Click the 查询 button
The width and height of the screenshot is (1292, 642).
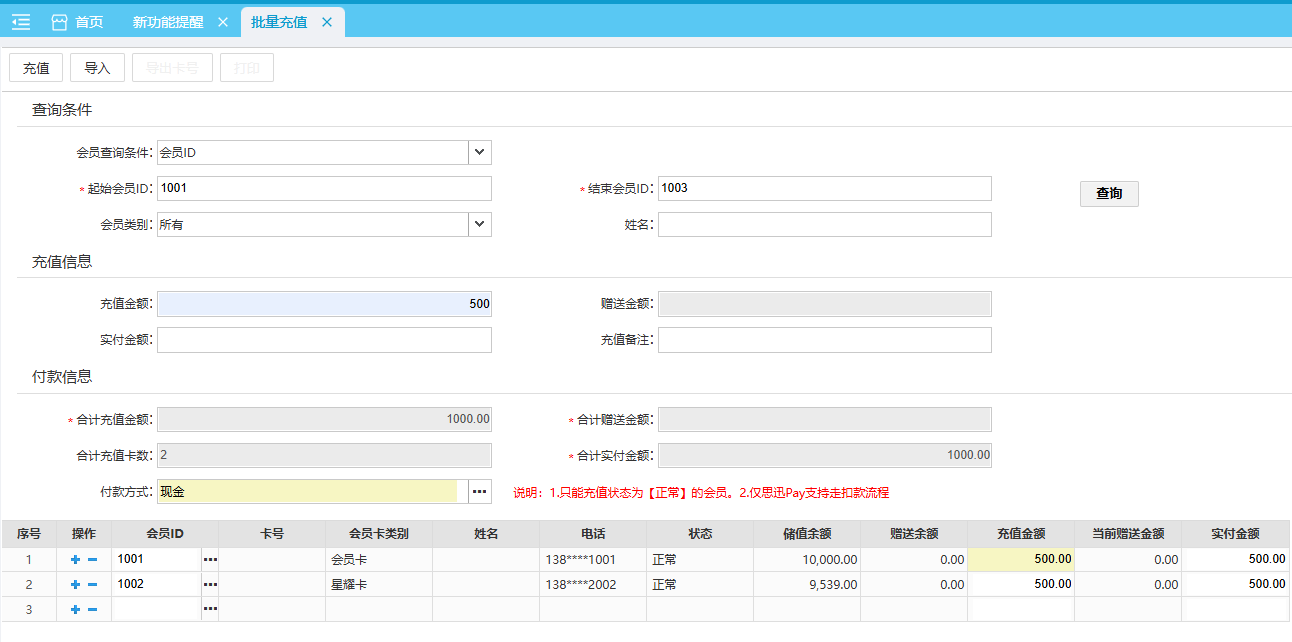(1109, 194)
